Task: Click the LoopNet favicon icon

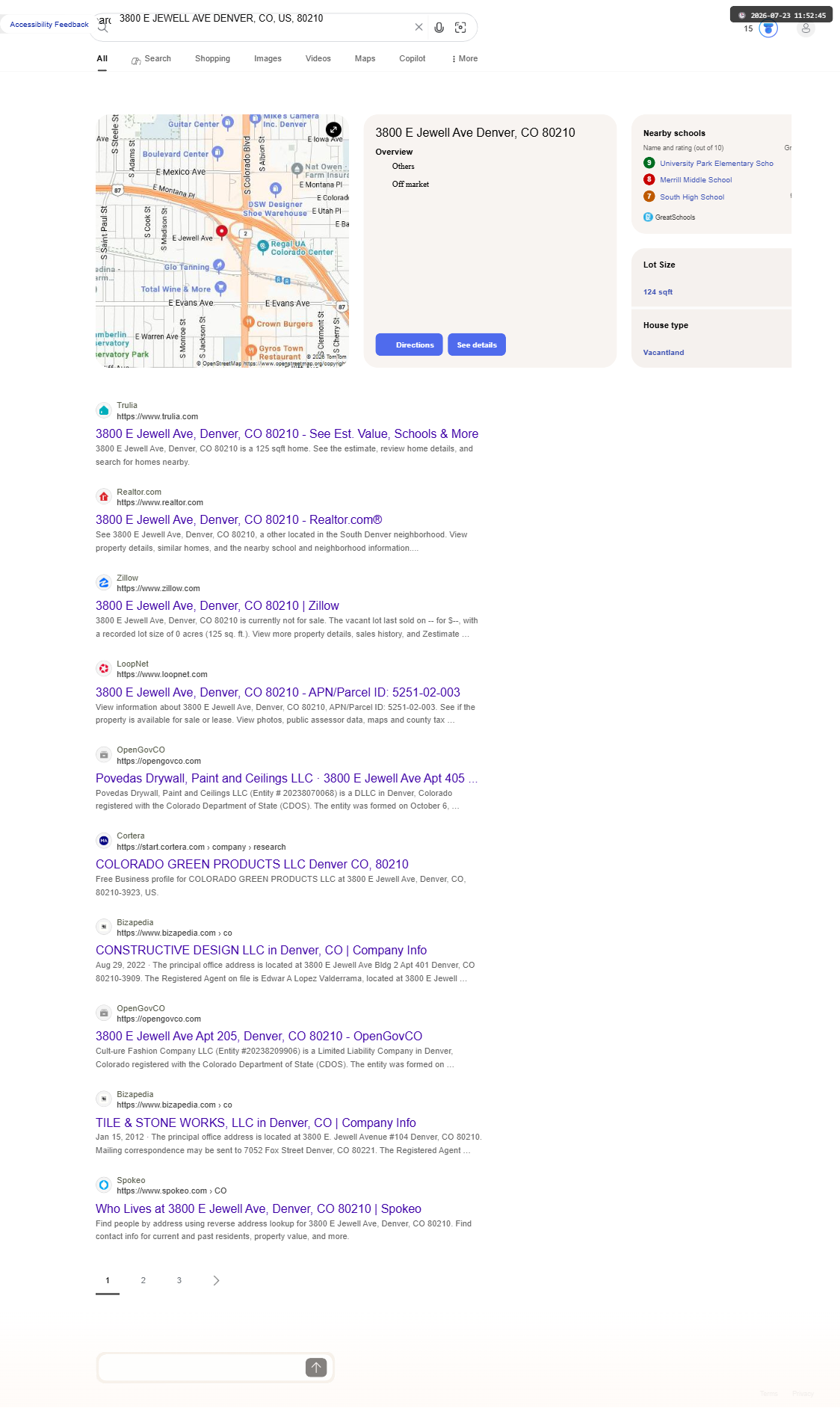Action: pos(104,669)
